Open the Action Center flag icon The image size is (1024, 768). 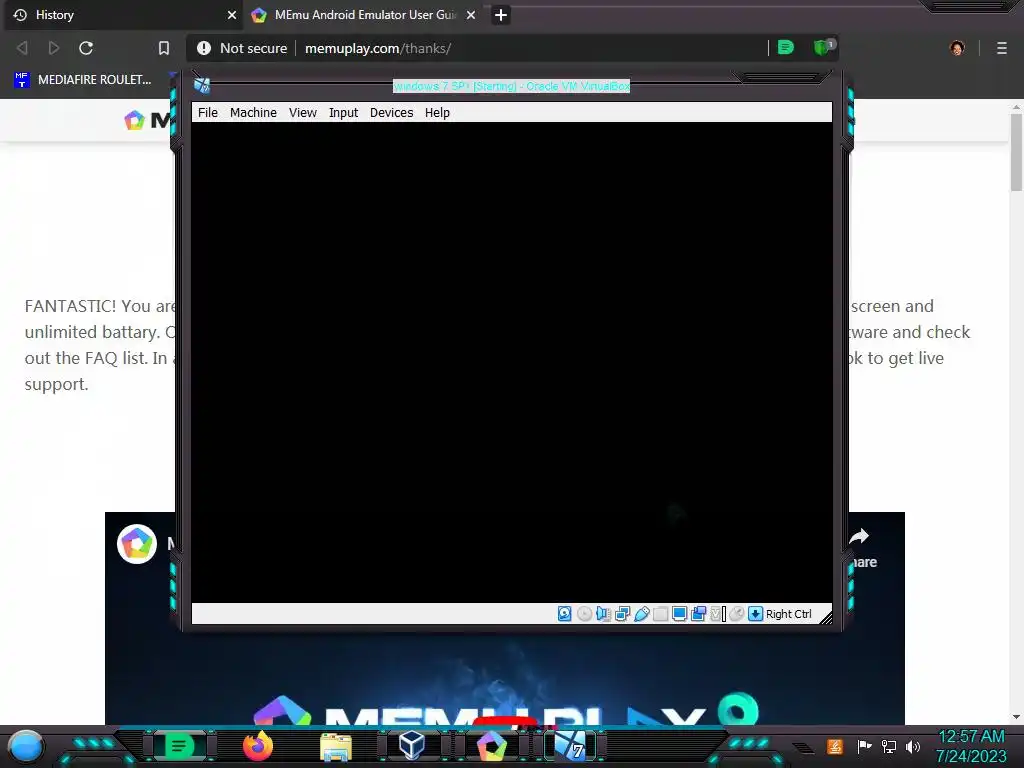(865, 746)
